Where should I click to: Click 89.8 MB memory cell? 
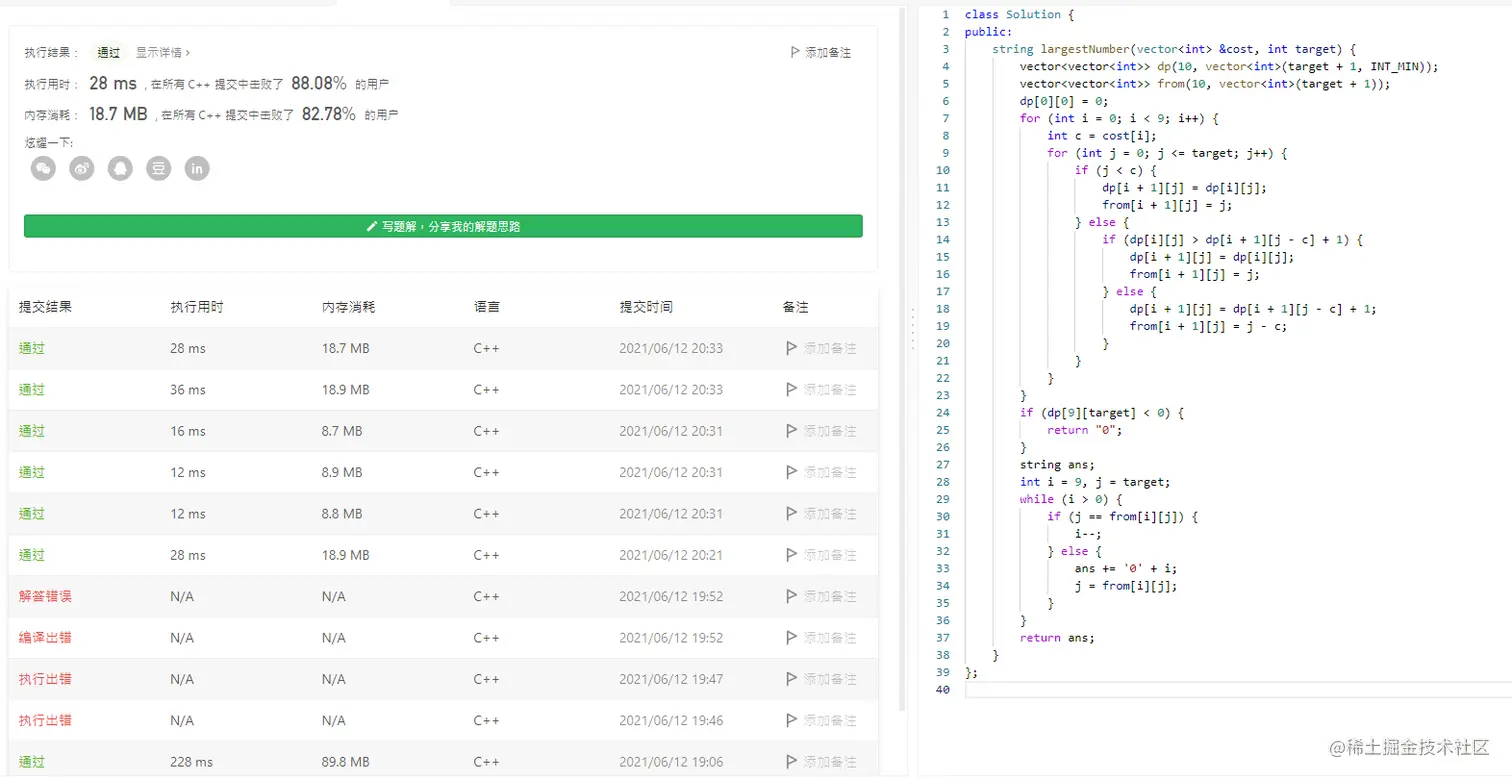(x=345, y=762)
